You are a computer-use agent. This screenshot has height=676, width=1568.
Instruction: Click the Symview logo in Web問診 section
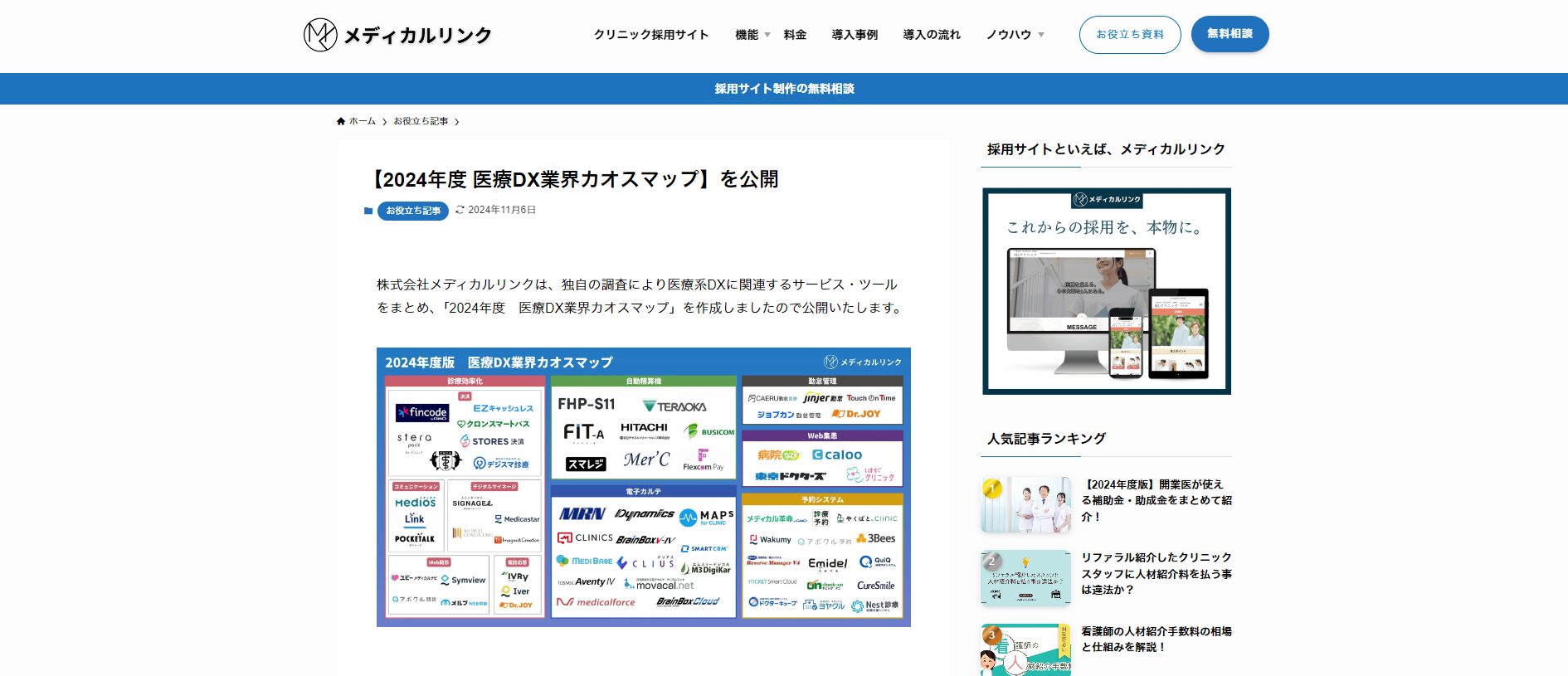point(463,580)
